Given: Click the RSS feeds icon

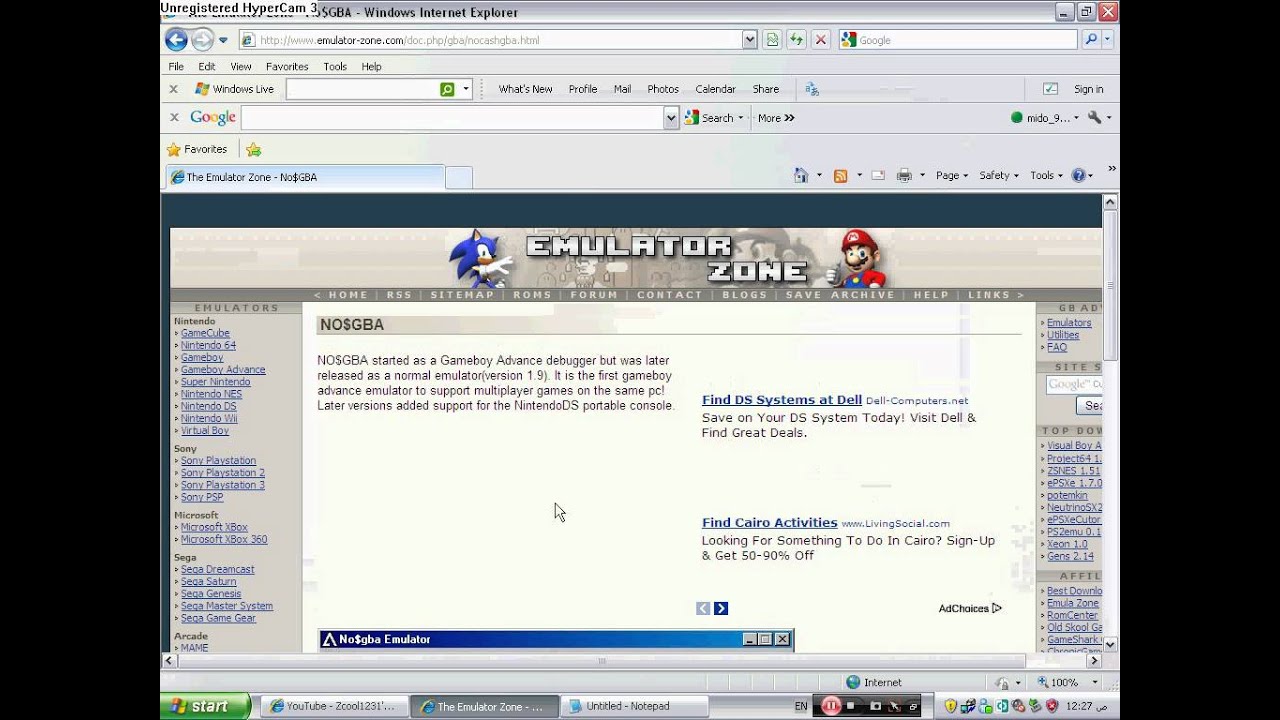Looking at the screenshot, I should (841, 175).
